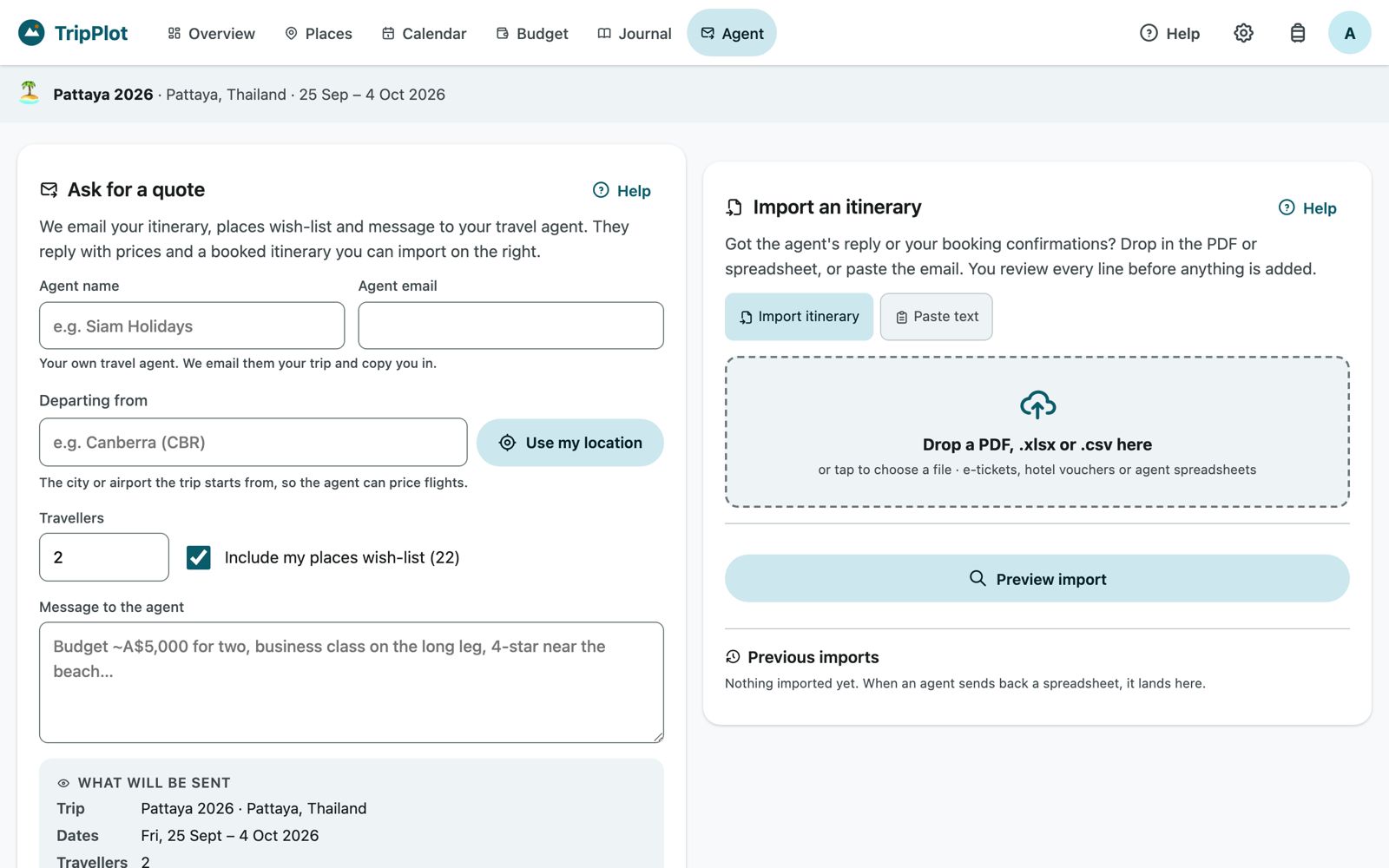1389x868 pixels.
Task: Click the history icon beside Previous imports
Action: tap(733, 656)
